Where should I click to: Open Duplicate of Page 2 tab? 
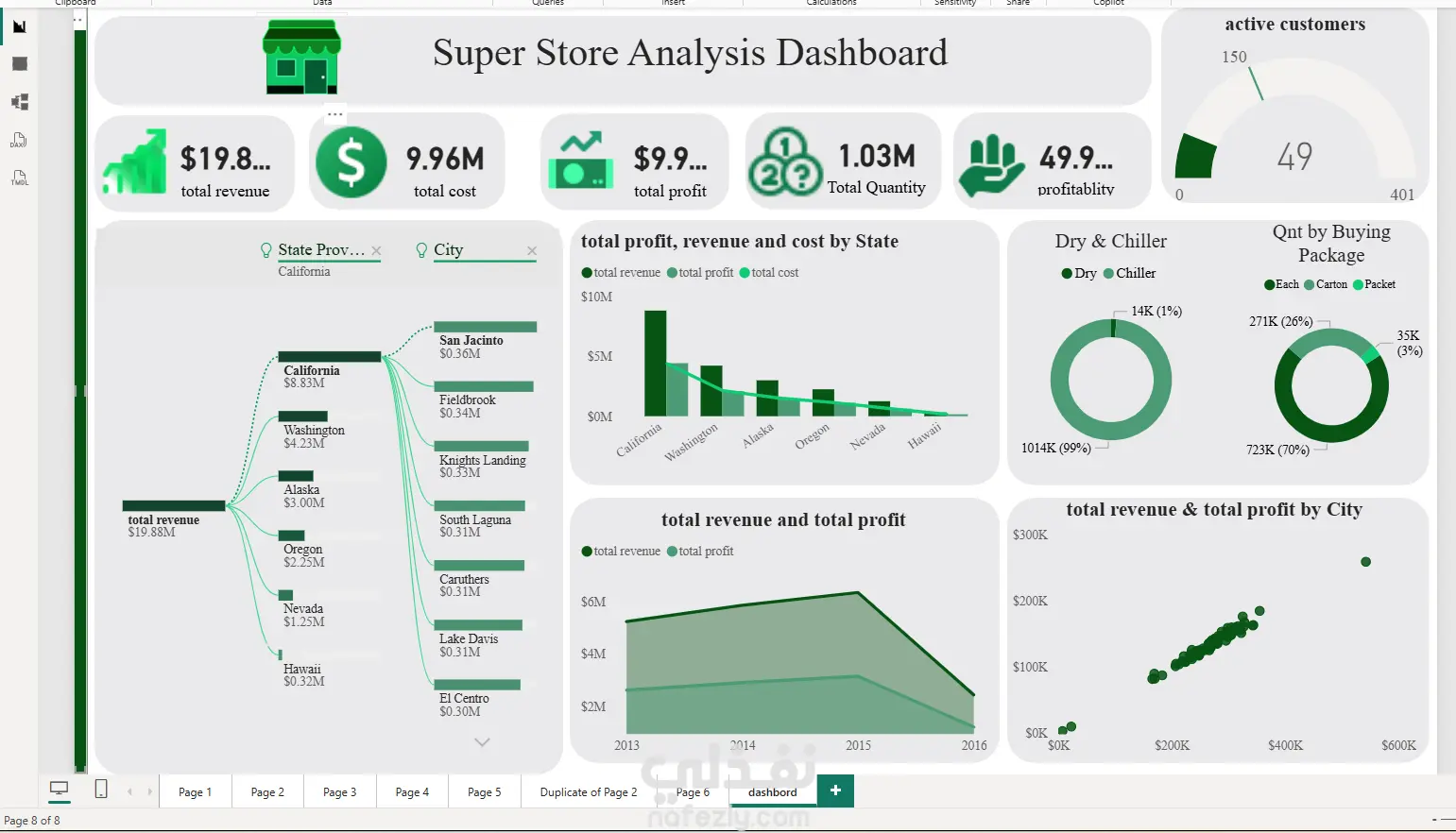589,791
